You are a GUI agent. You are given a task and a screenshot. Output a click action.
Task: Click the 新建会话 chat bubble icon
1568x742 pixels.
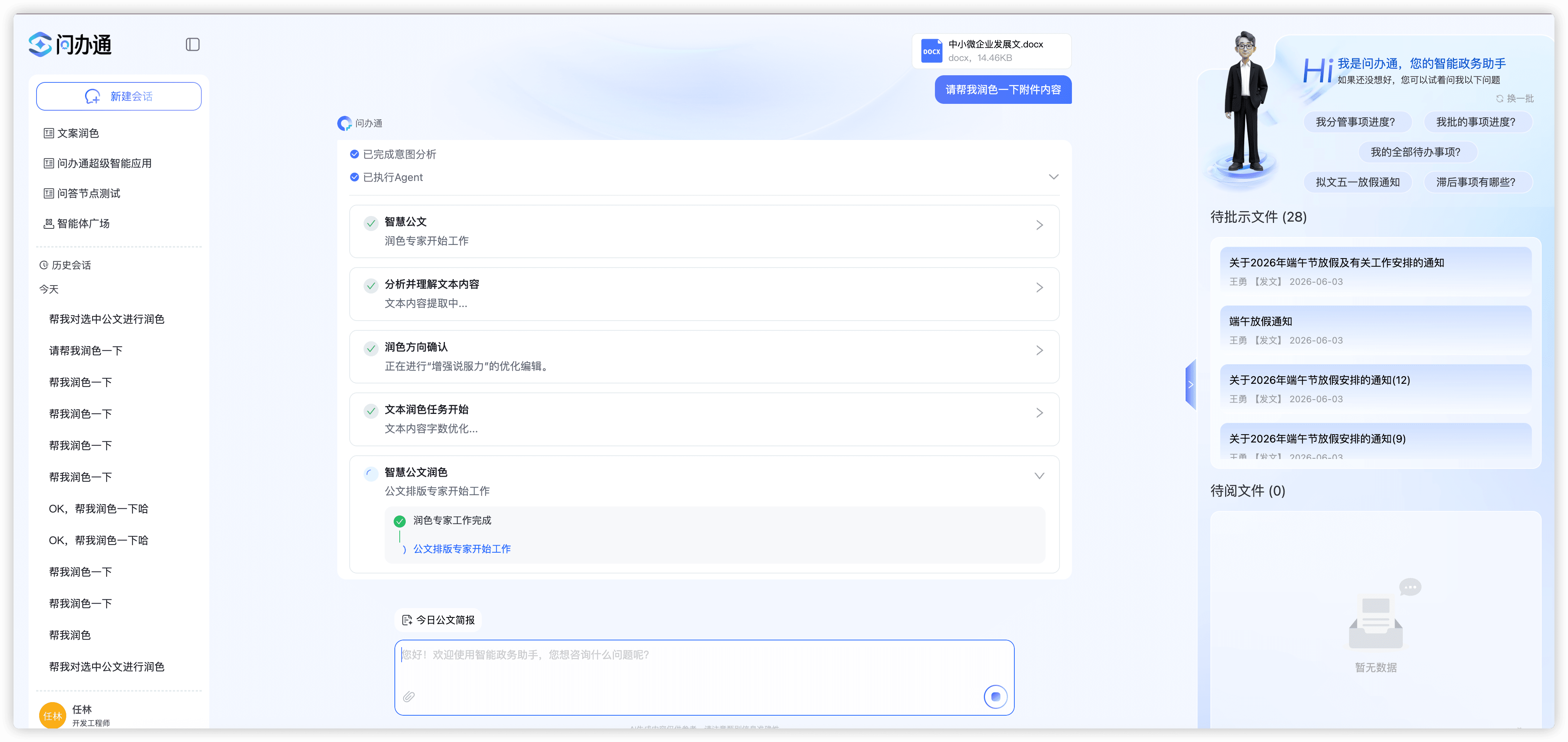93,97
